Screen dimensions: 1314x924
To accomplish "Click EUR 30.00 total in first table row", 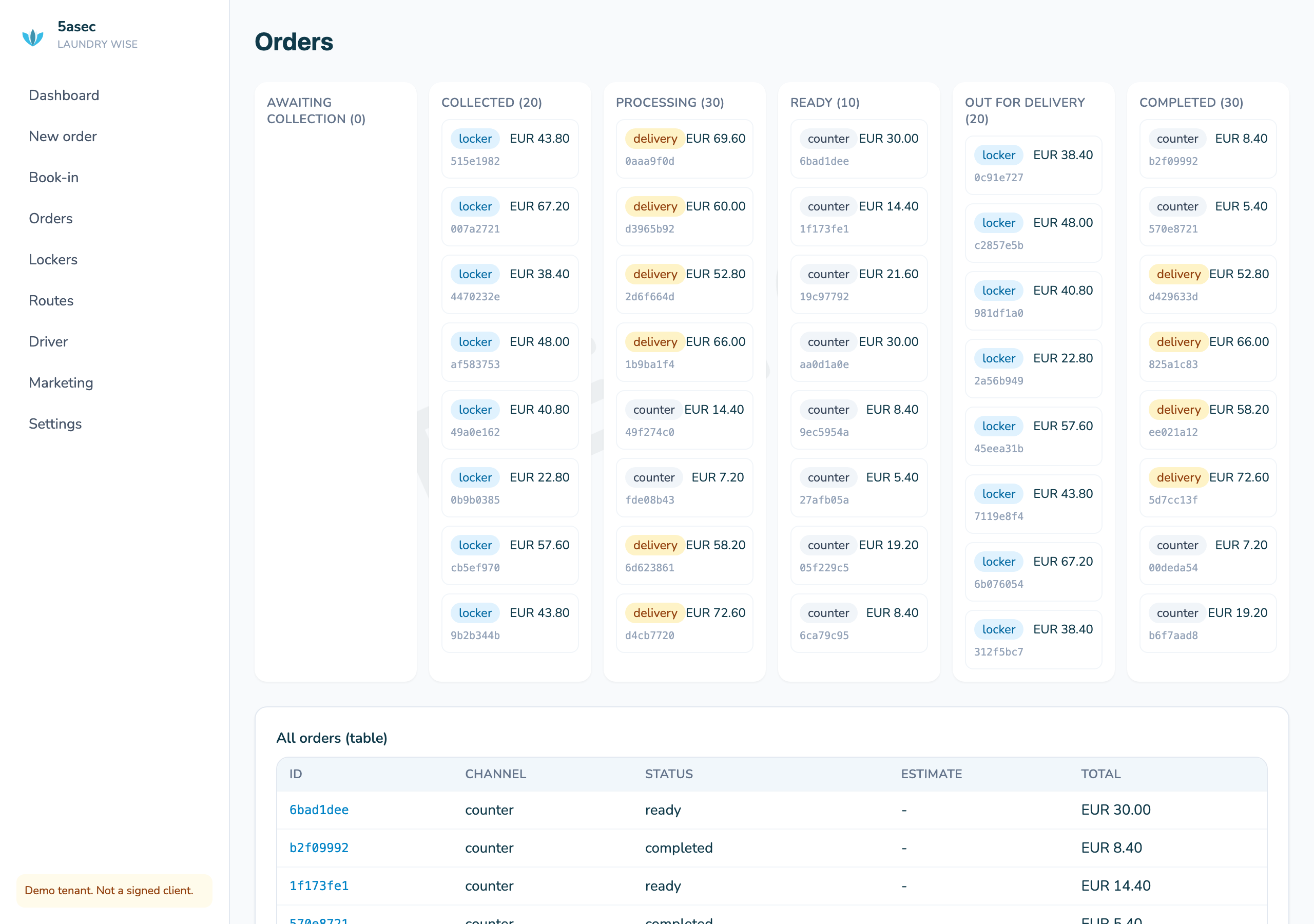I will coord(1115,810).
